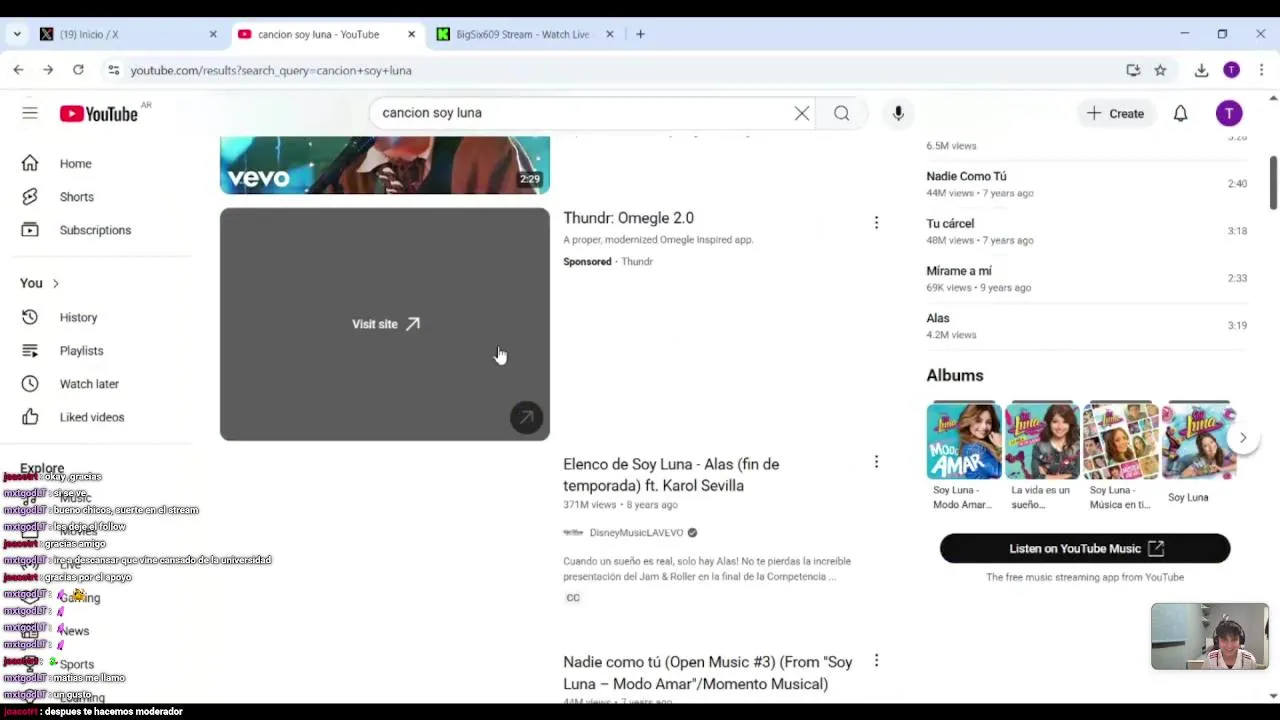Screen dimensions: 1280x720
Task: Open a new browser tab
Action: (640, 34)
